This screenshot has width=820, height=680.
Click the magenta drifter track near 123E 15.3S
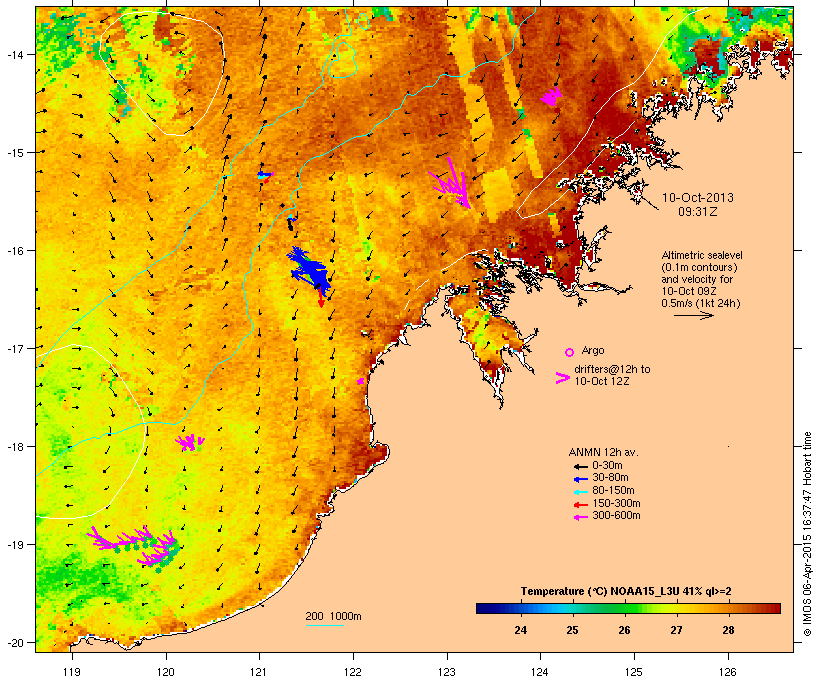[450, 183]
